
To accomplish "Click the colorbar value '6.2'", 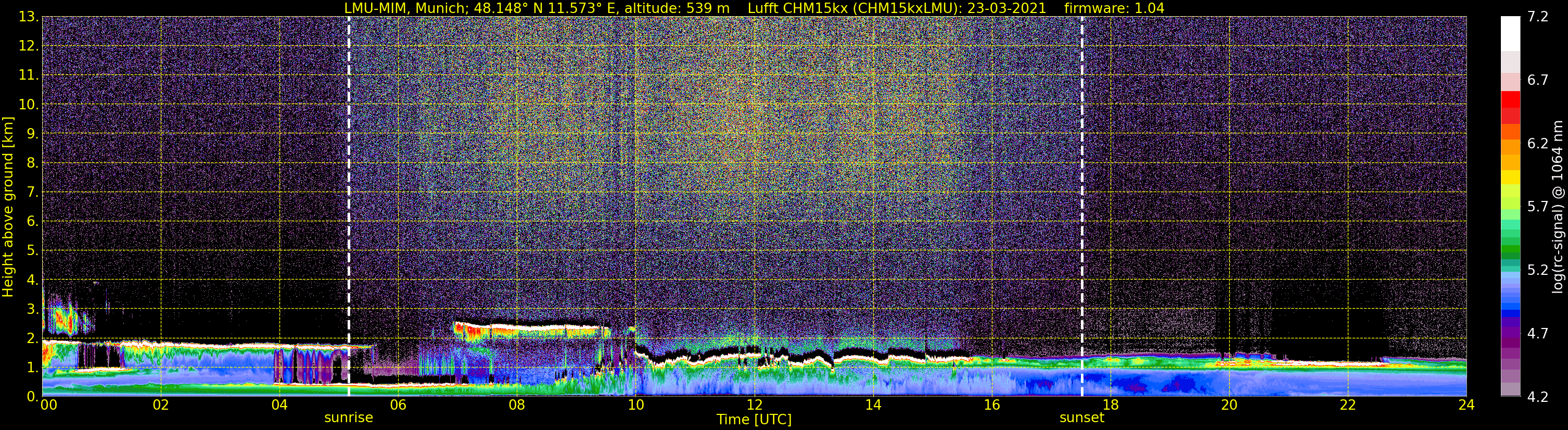I will (x=1538, y=143).
